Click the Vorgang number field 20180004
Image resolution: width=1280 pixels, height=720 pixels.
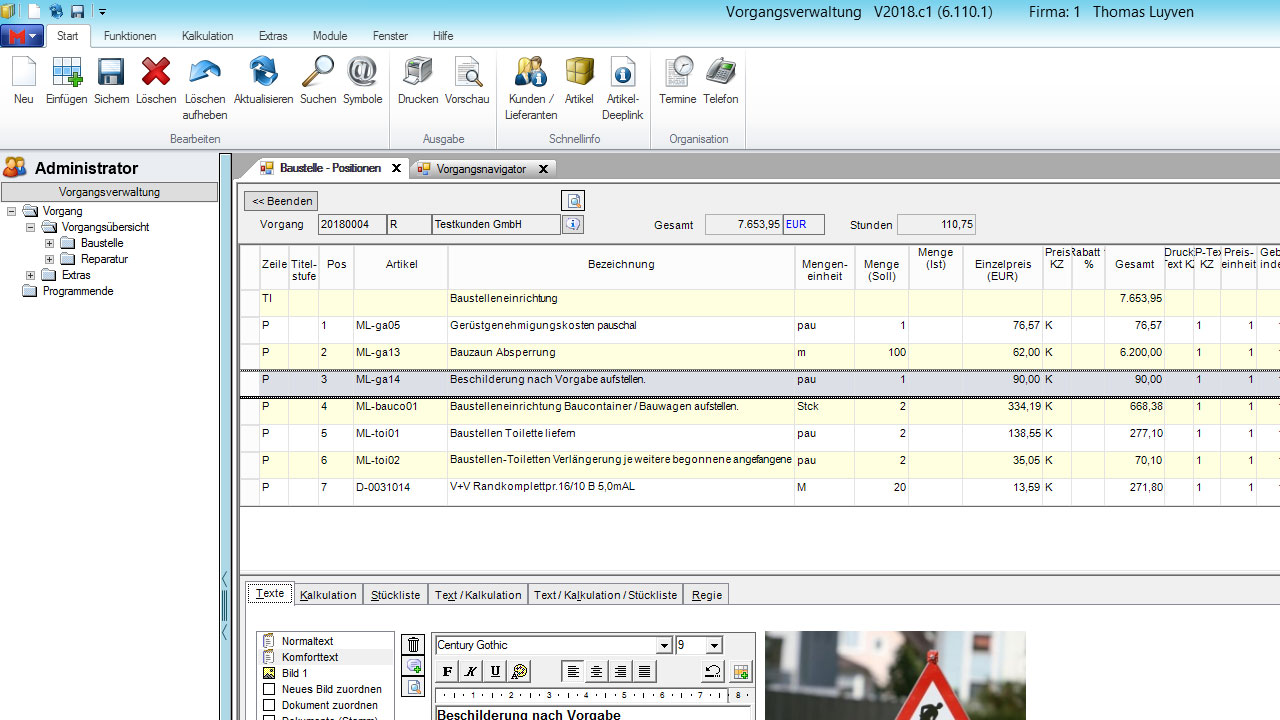tap(352, 225)
